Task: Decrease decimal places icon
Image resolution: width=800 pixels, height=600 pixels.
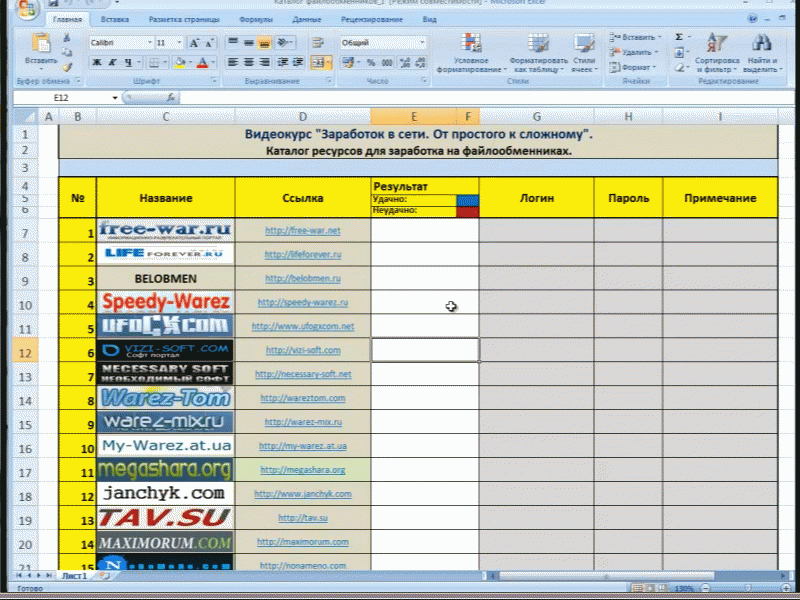Action: tap(421, 62)
